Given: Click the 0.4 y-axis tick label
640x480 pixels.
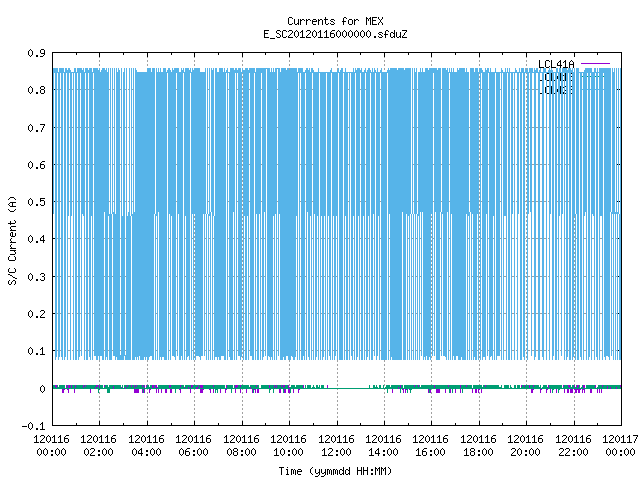Looking at the screenshot, I should [36, 239].
